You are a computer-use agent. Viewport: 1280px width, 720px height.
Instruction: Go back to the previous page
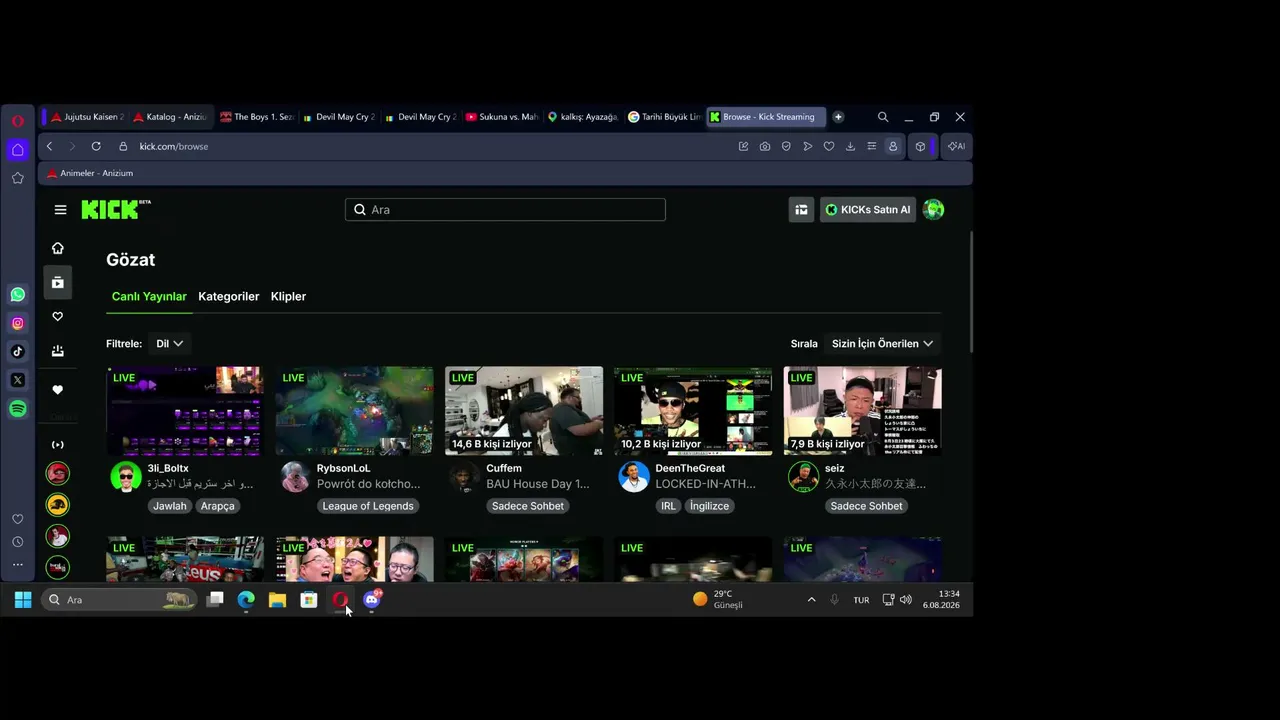pyautogui.click(x=49, y=146)
